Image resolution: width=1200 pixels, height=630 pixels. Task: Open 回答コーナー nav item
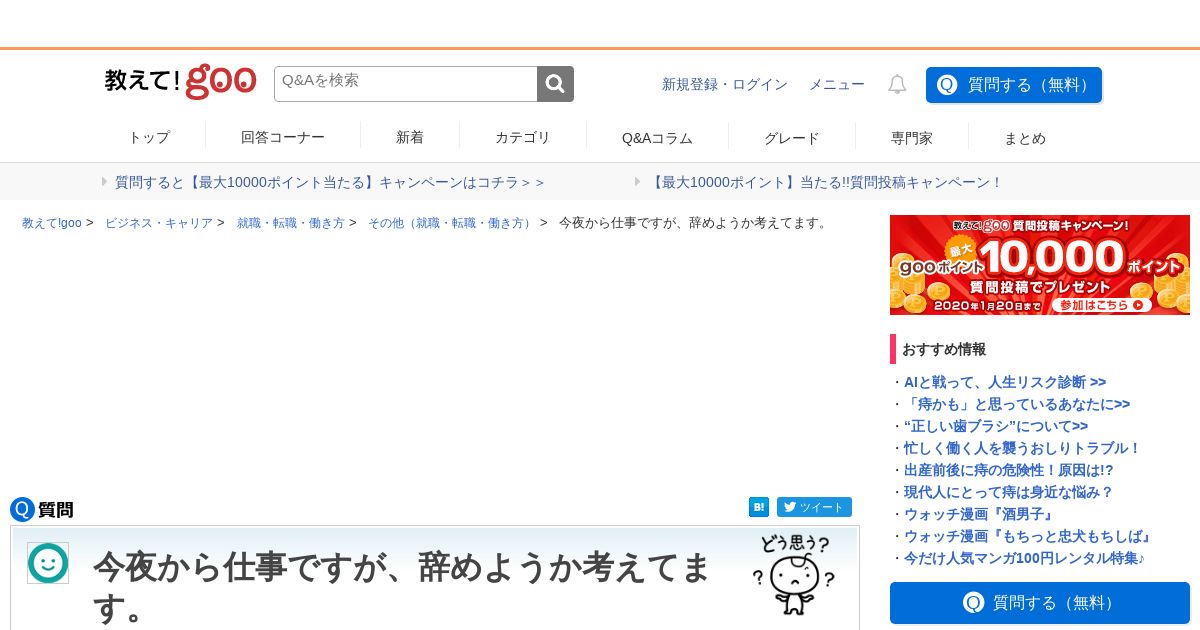click(x=283, y=138)
